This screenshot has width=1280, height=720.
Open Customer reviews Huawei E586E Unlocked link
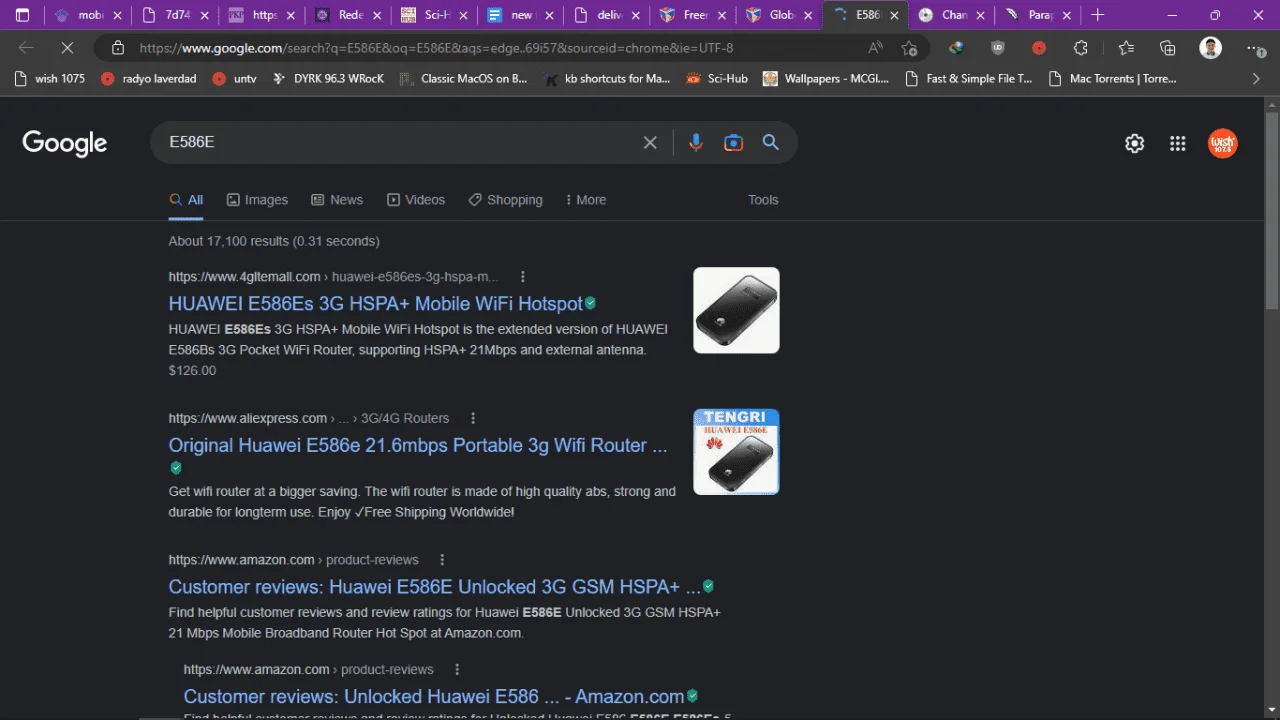click(434, 586)
